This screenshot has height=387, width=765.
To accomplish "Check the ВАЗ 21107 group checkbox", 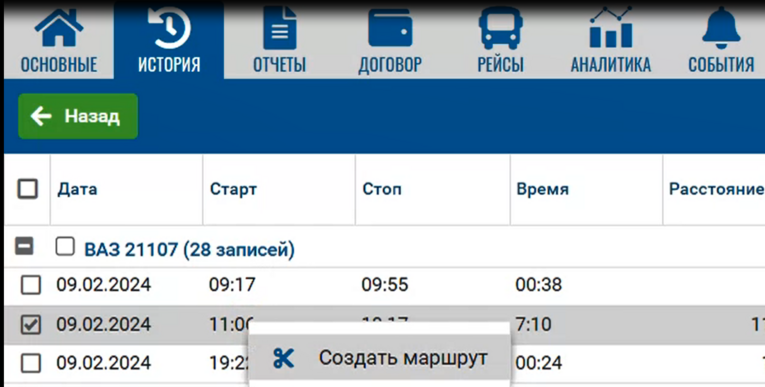I will click(x=65, y=247).
